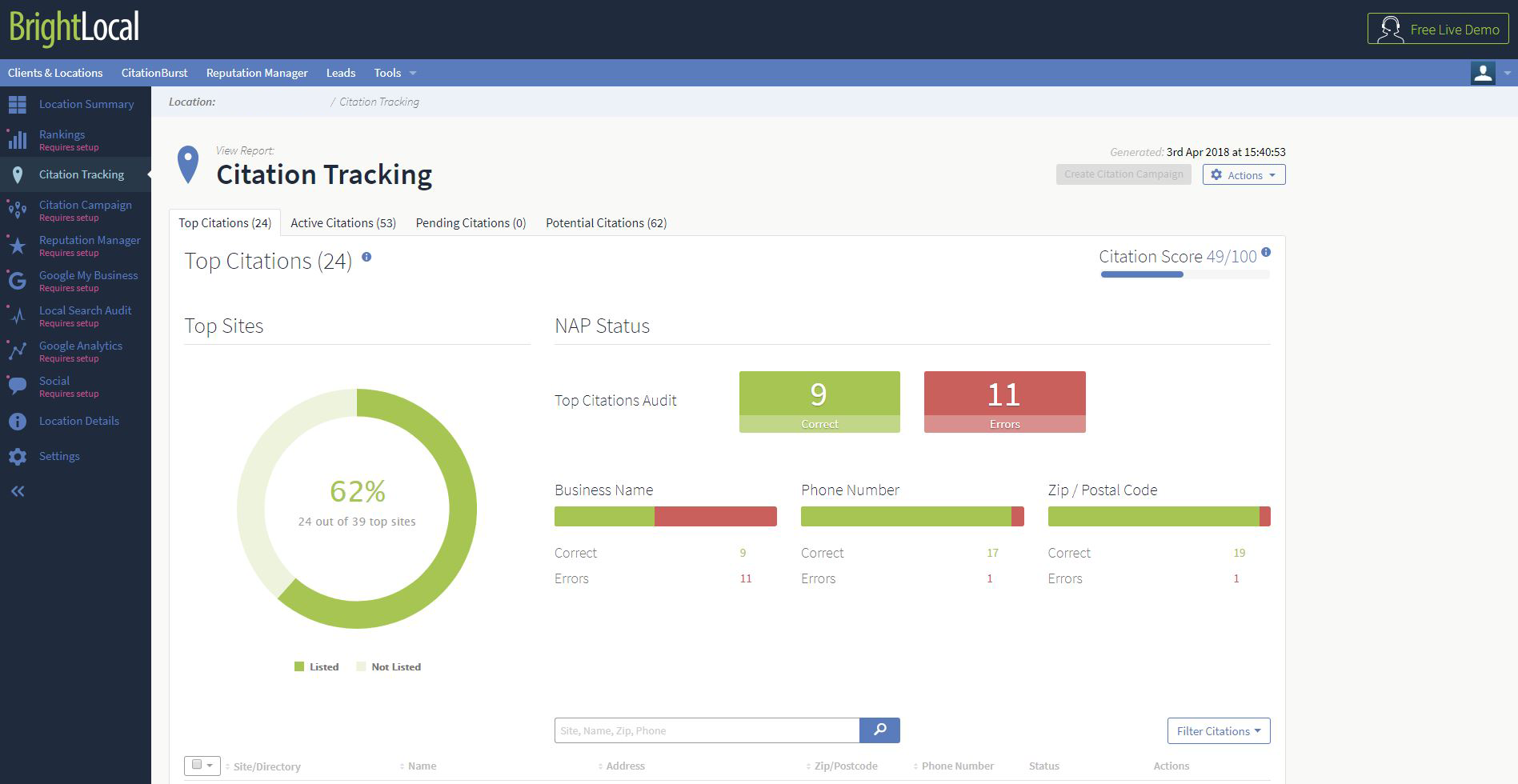The height and width of the screenshot is (784, 1518).
Task: Click Citation Tracking breadcrumb text
Action: (x=379, y=102)
